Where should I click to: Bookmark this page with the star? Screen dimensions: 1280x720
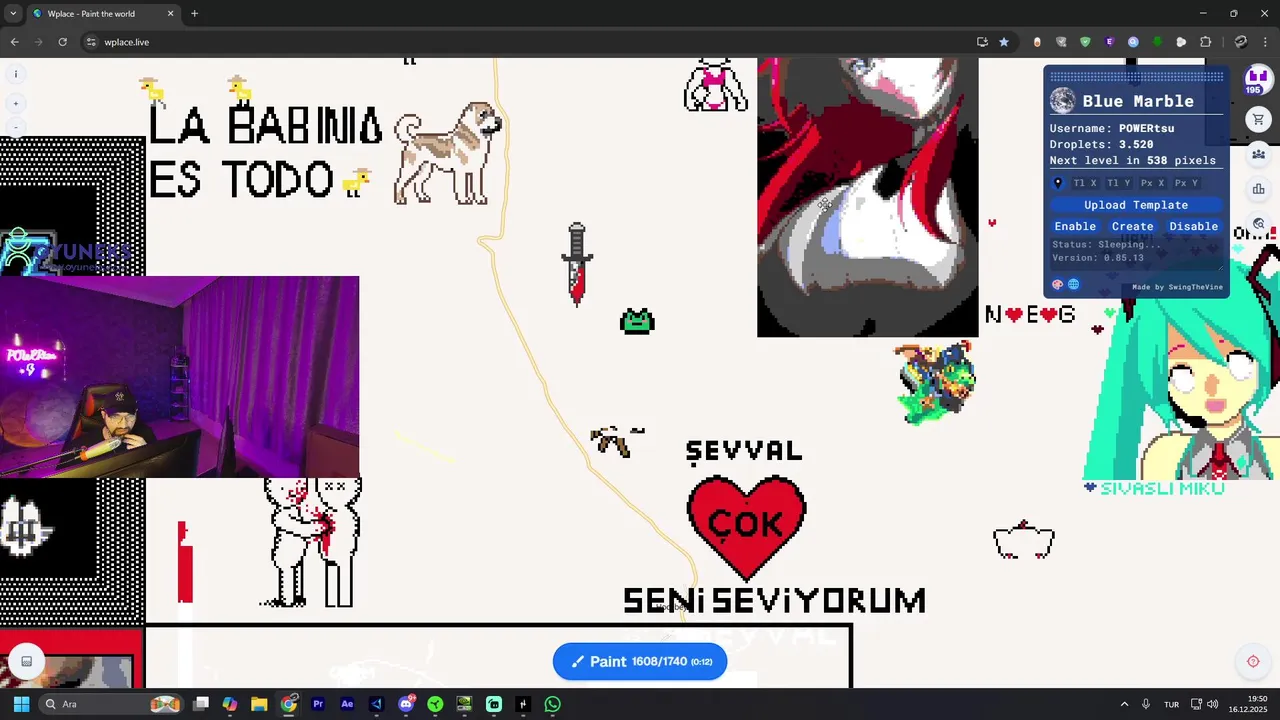(1003, 42)
